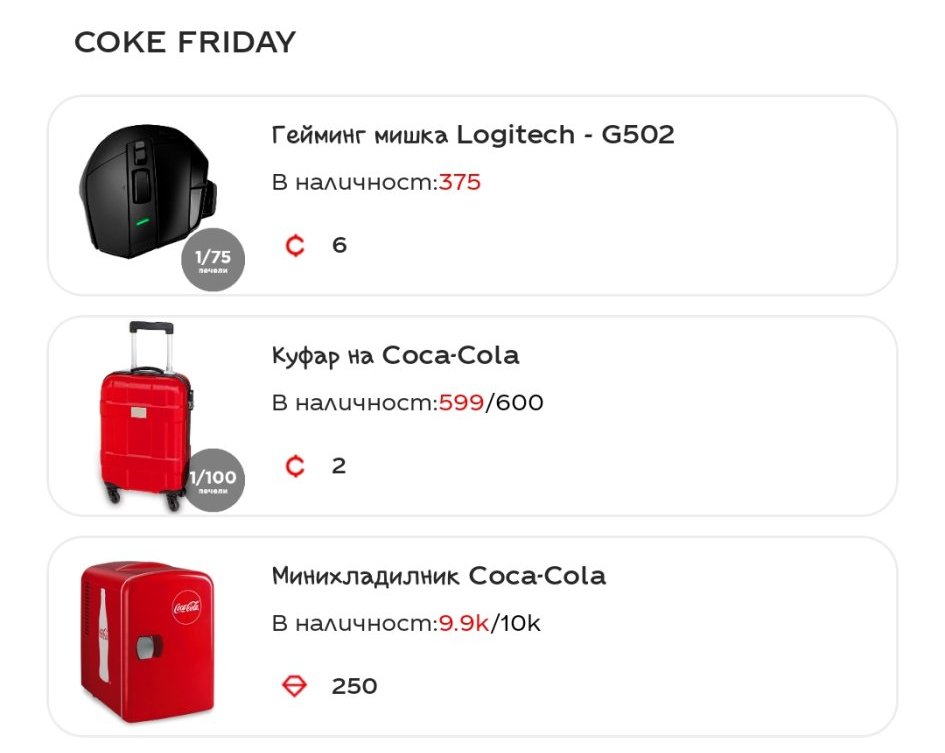Select the 'Куфар на Coca-Cola' title

(x=395, y=356)
